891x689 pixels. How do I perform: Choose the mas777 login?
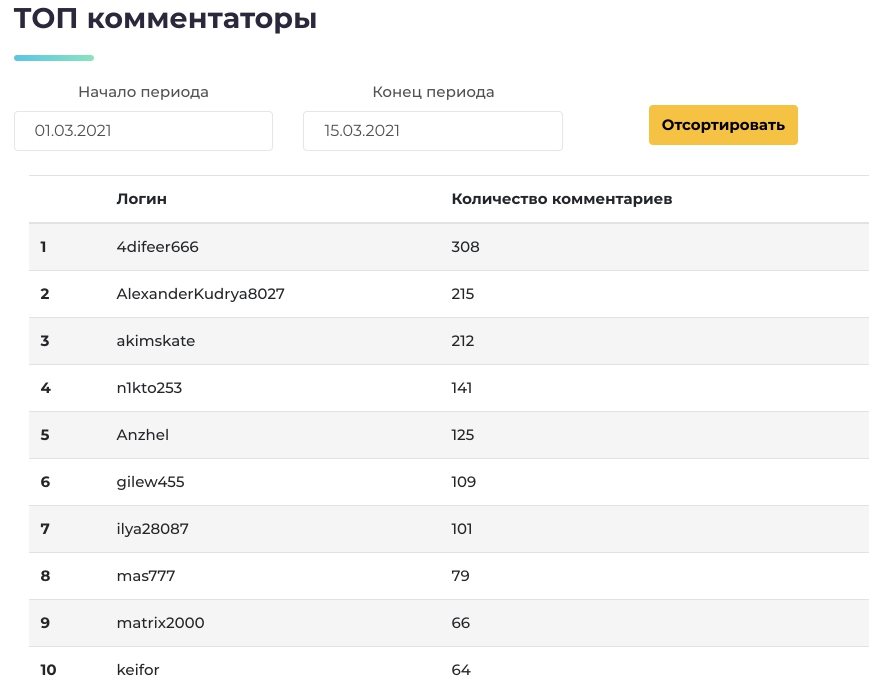(145, 576)
